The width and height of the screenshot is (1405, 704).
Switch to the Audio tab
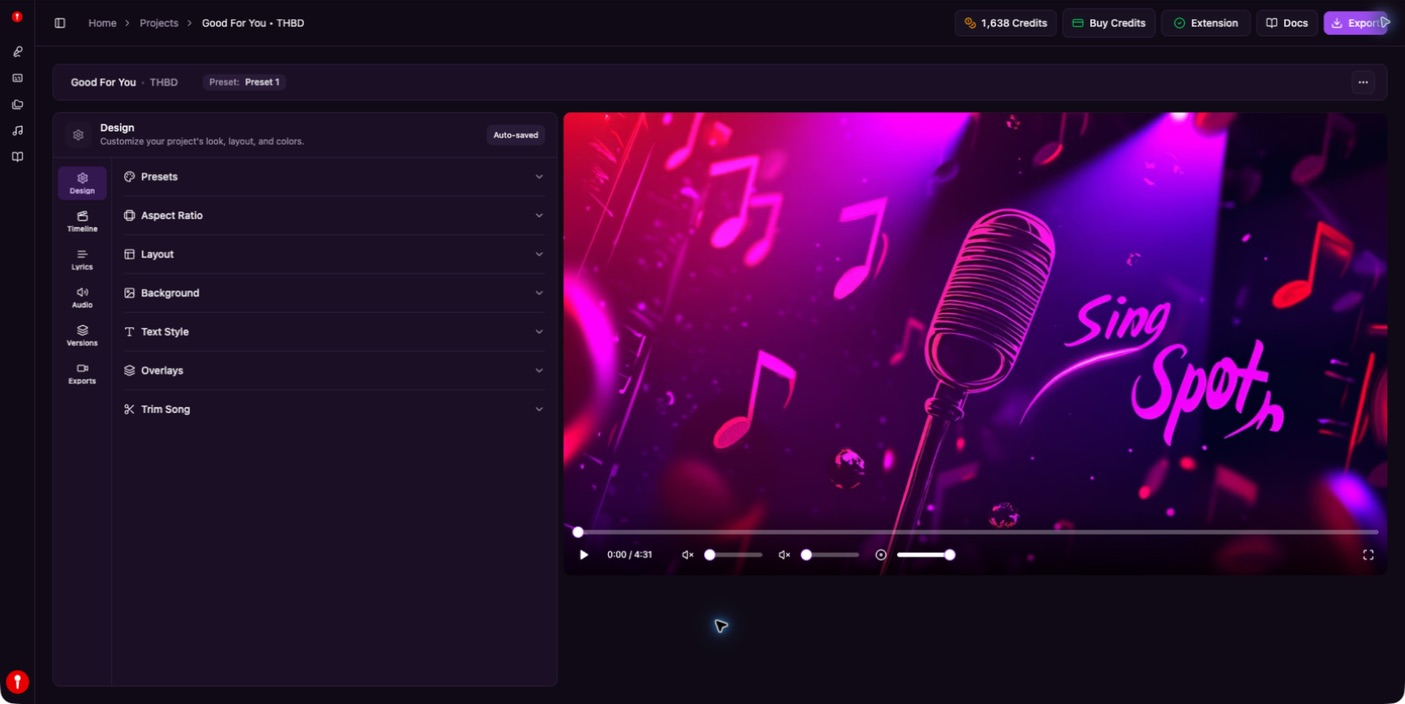[x=82, y=297]
